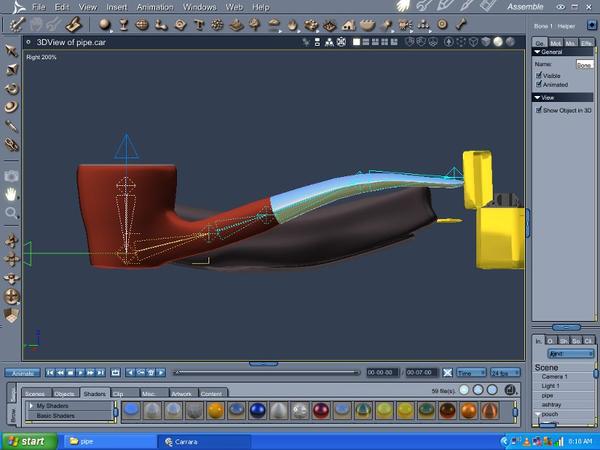
Task: Jump to the animation start
Action: 50,372
